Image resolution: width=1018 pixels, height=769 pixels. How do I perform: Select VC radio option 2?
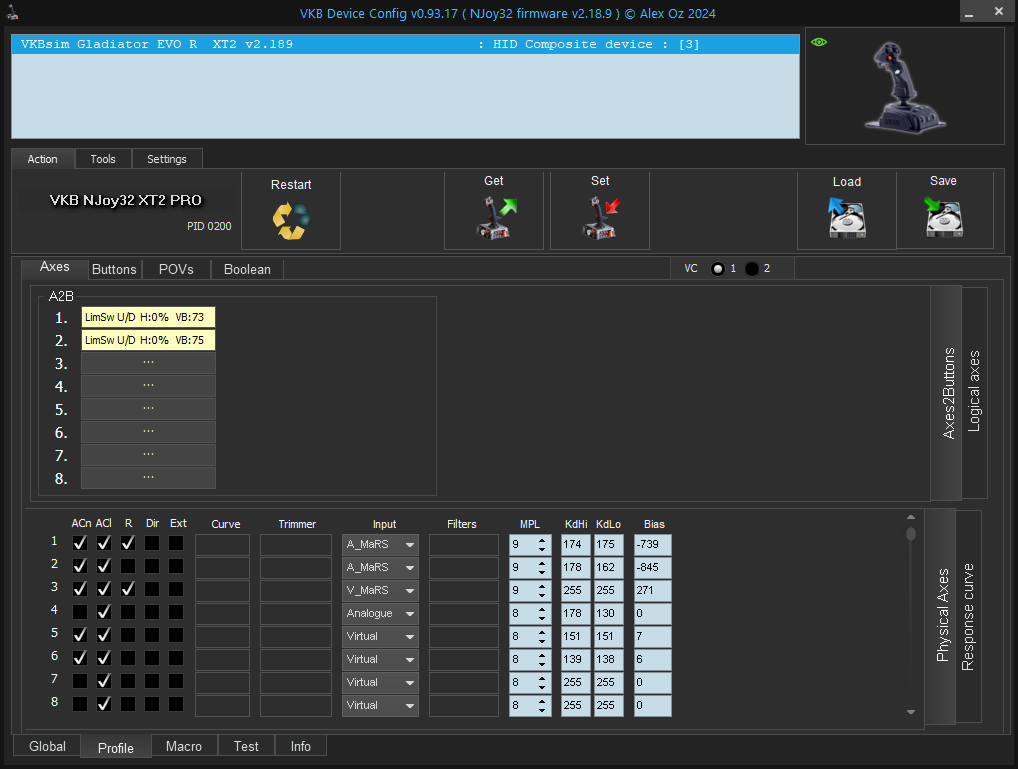click(752, 269)
